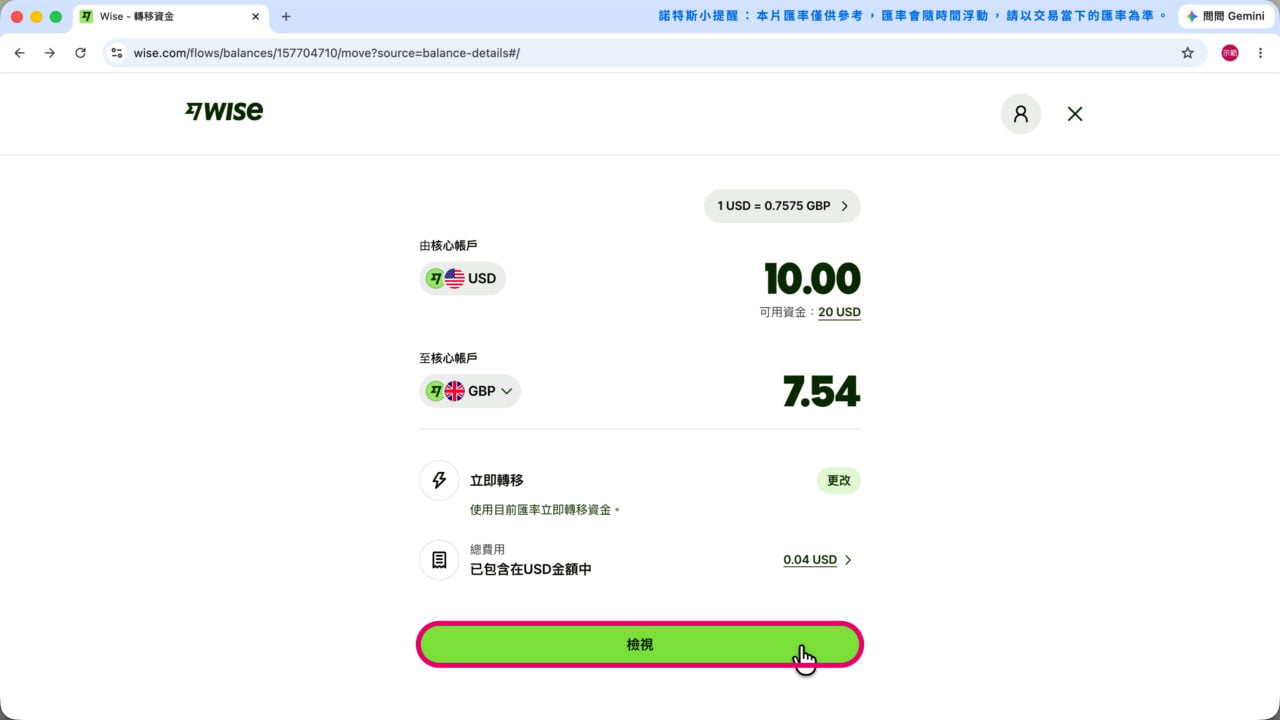The width and height of the screenshot is (1280, 720).
Task: Go back with the browser back arrow
Action: click(x=19, y=53)
